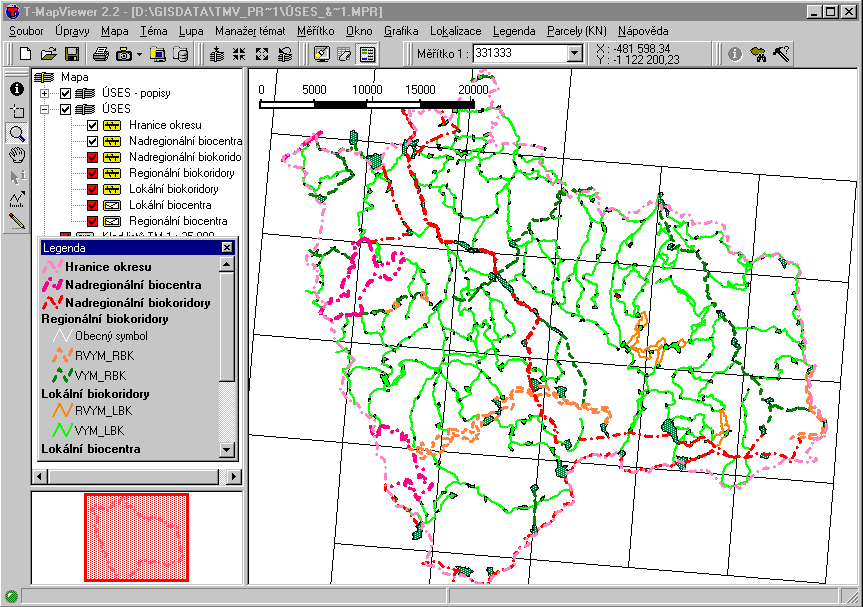Select the pointer-with-info identify tool
This screenshot has height=607, width=863.
pyautogui.click(x=17, y=177)
